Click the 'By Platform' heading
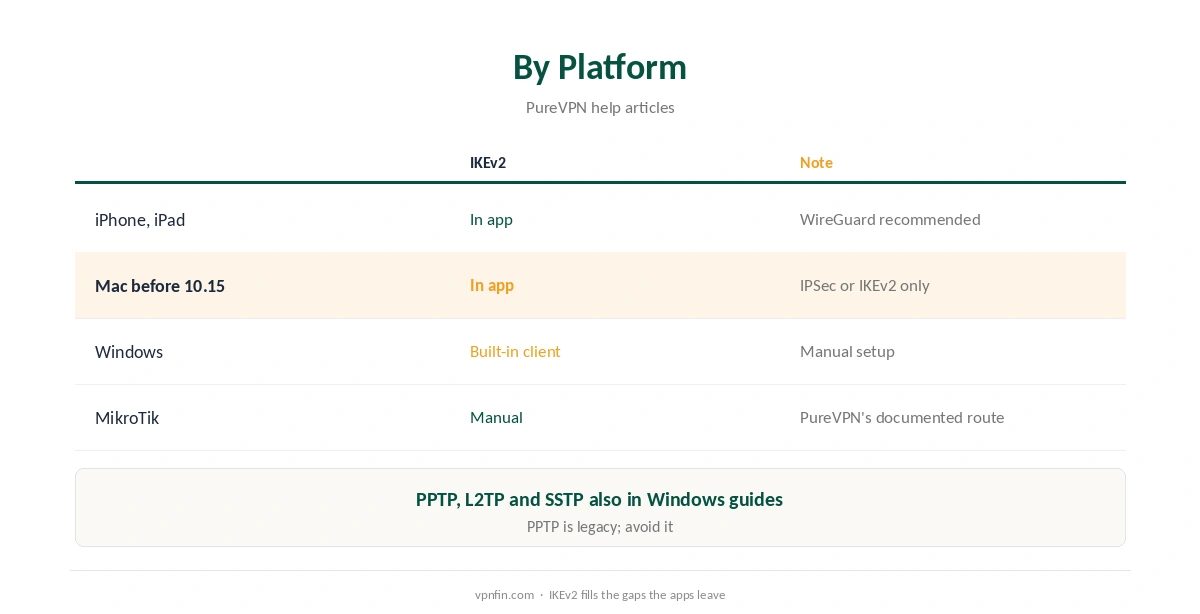The width and height of the screenshot is (1200, 614). click(600, 67)
